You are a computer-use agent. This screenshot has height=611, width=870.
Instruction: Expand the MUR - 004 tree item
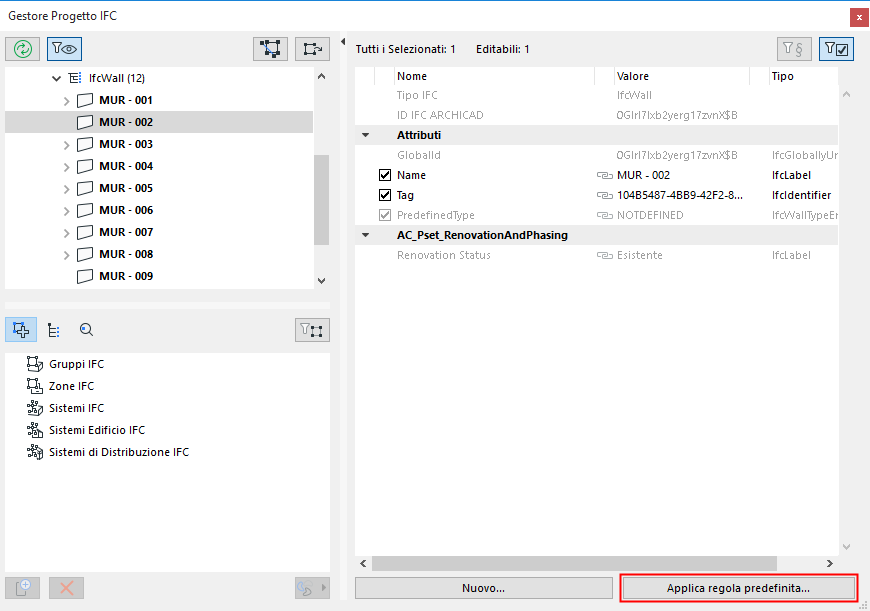pos(67,167)
